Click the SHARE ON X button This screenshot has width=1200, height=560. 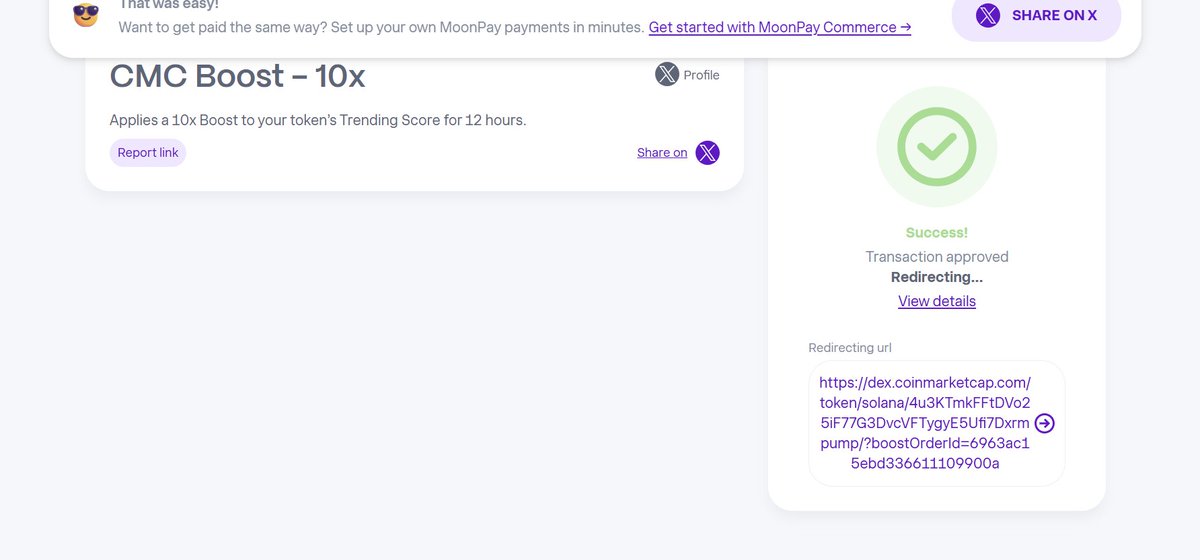1036,16
